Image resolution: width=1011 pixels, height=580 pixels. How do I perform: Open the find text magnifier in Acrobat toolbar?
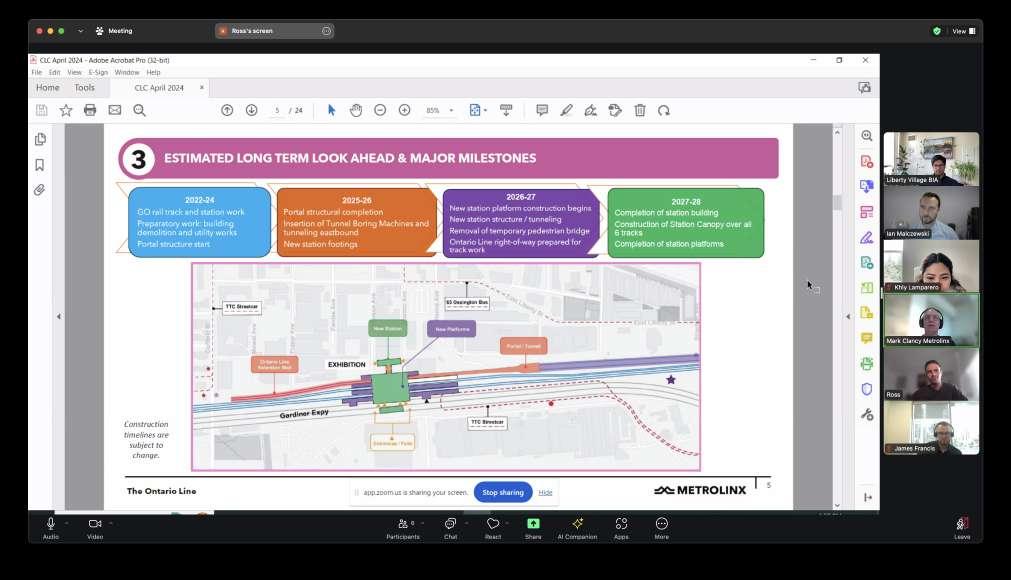click(x=139, y=110)
